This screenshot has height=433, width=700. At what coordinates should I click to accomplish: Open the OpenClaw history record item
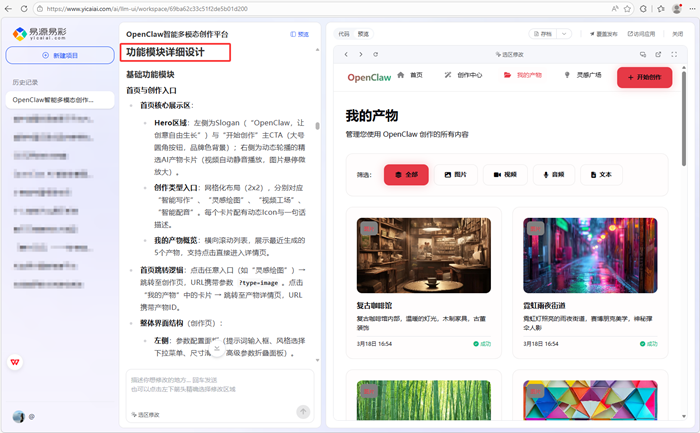[57, 100]
